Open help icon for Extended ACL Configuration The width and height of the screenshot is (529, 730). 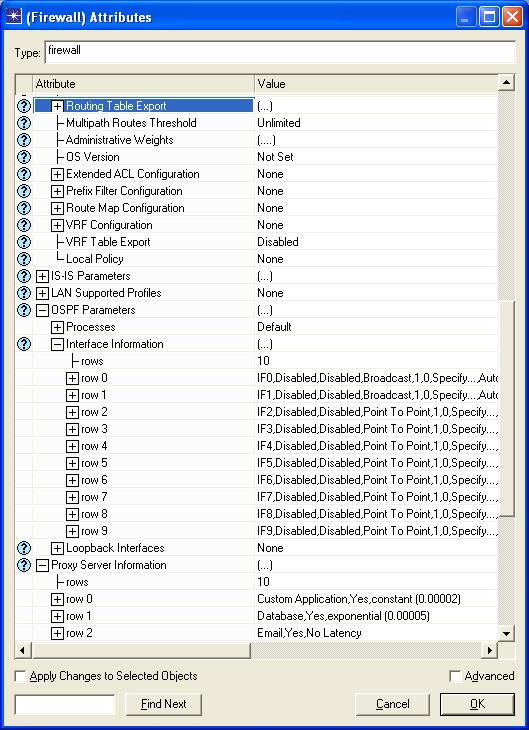[24, 174]
